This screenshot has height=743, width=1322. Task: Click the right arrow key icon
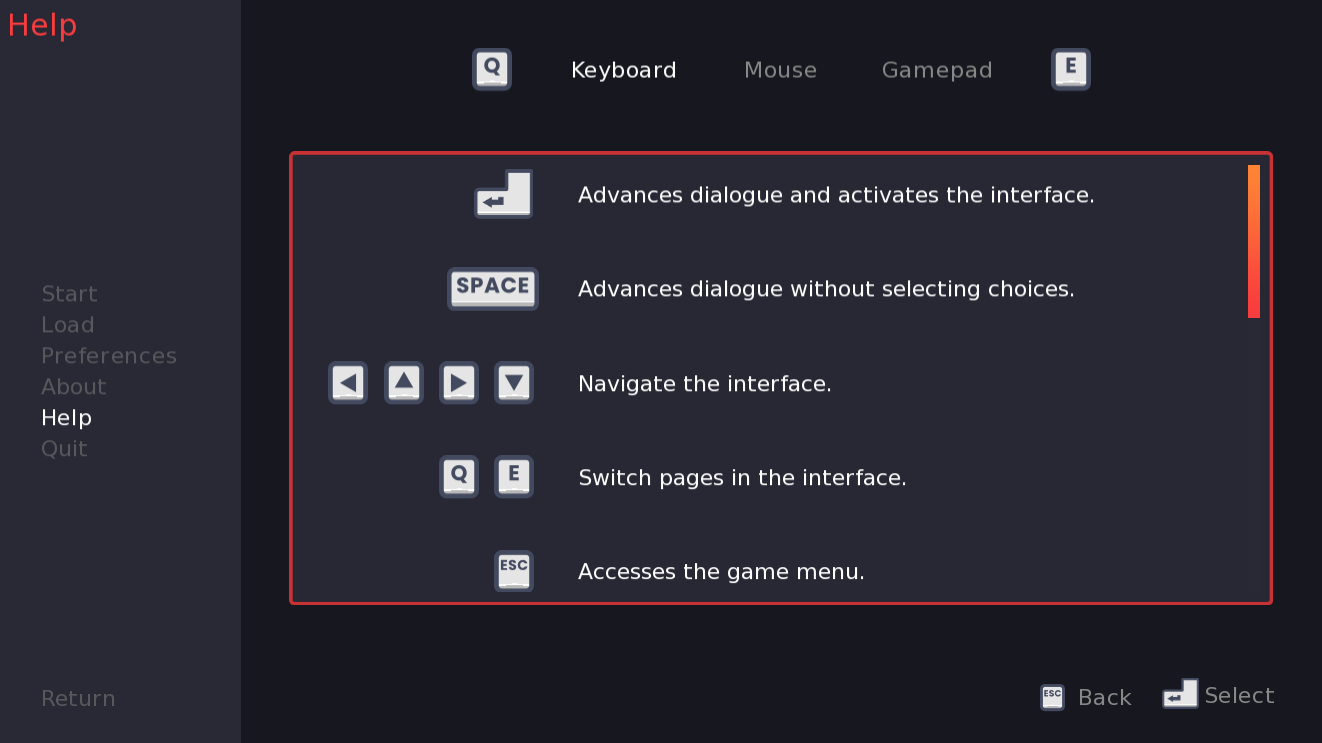click(458, 382)
